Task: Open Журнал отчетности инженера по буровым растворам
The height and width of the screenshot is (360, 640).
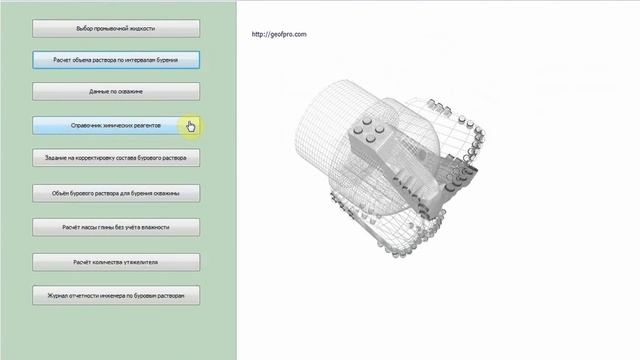Action: [116, 295]
